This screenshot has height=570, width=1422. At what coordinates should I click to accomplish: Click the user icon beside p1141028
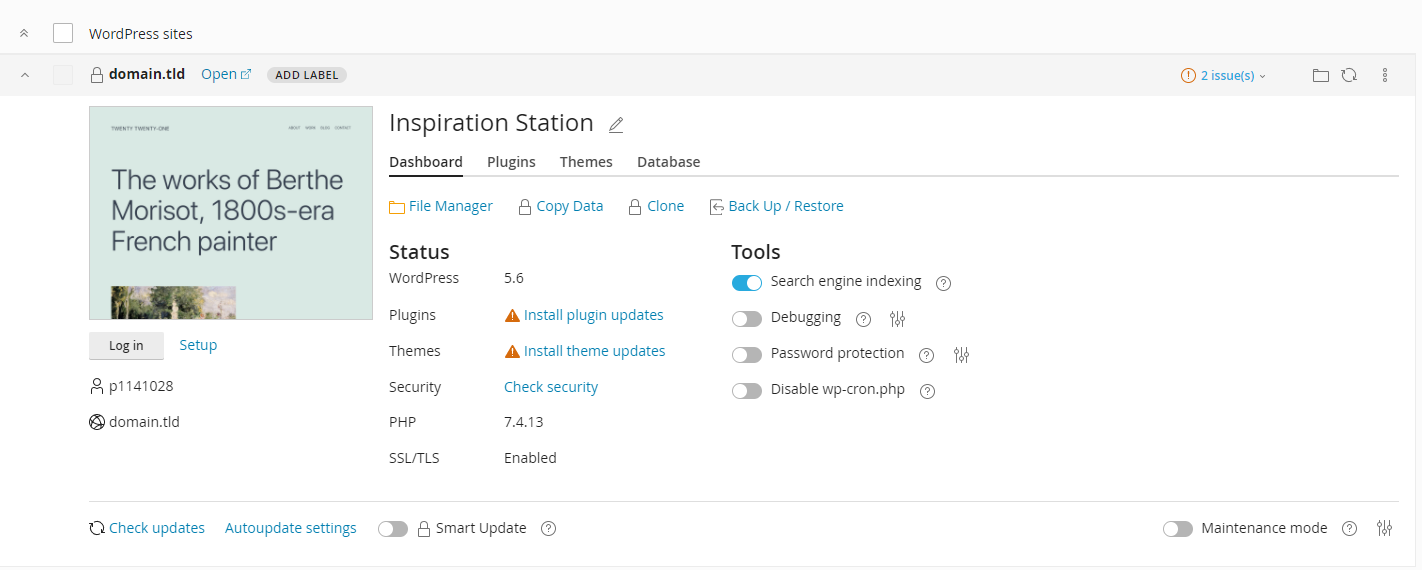97,386
